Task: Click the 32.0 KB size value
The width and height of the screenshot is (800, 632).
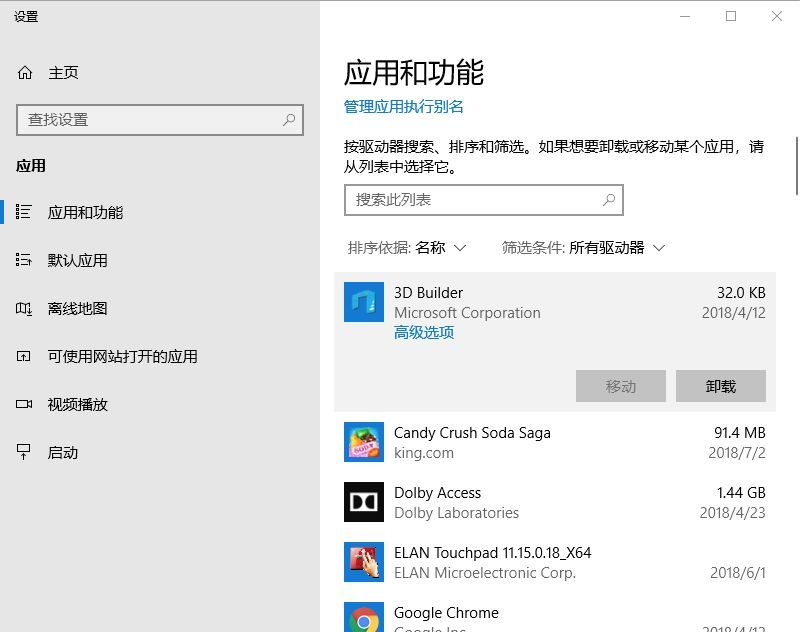Action: pos(741,293)
